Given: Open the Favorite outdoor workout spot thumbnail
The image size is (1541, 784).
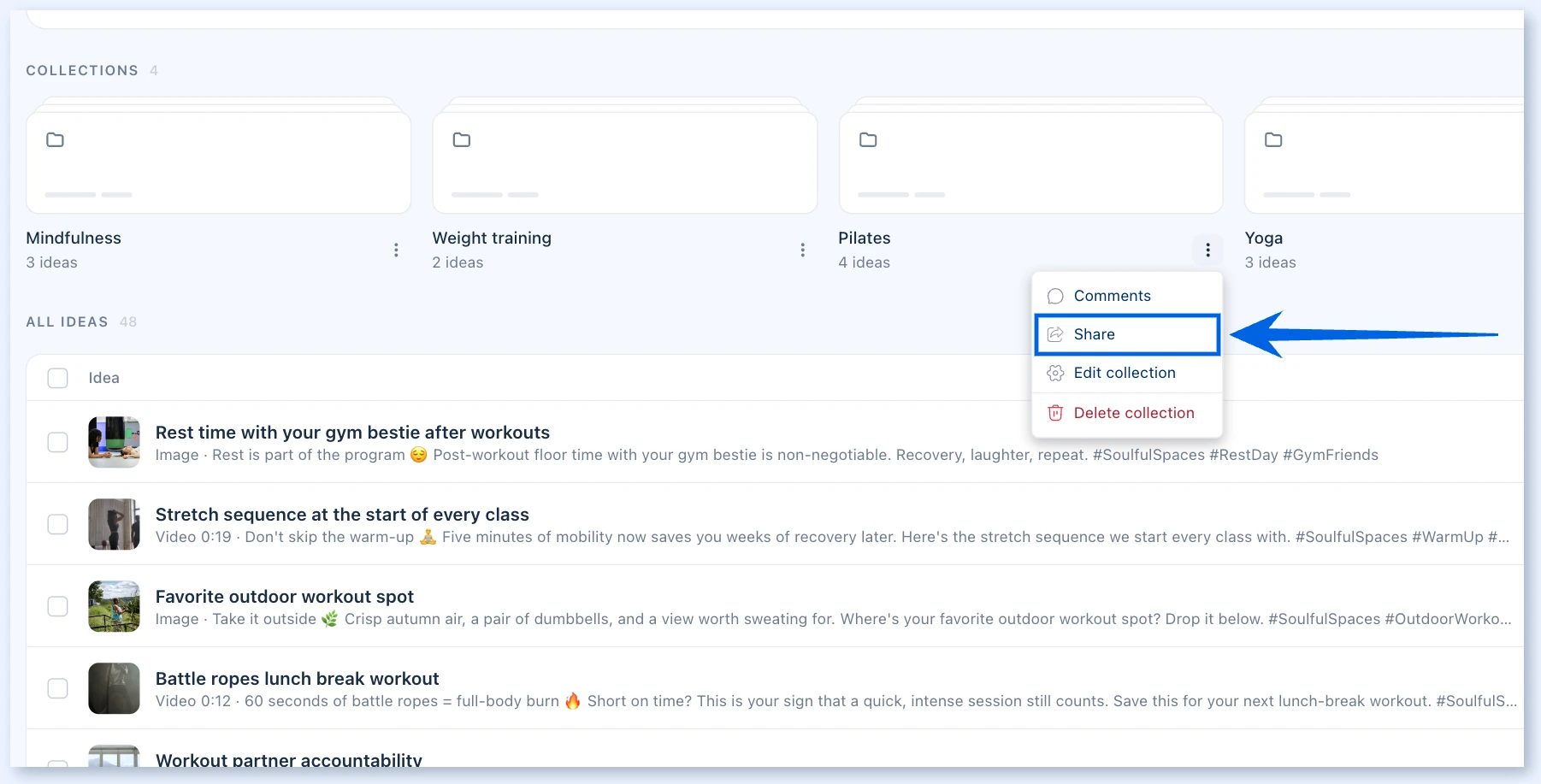Looking at the screenshot, I should tap(114, 606).
